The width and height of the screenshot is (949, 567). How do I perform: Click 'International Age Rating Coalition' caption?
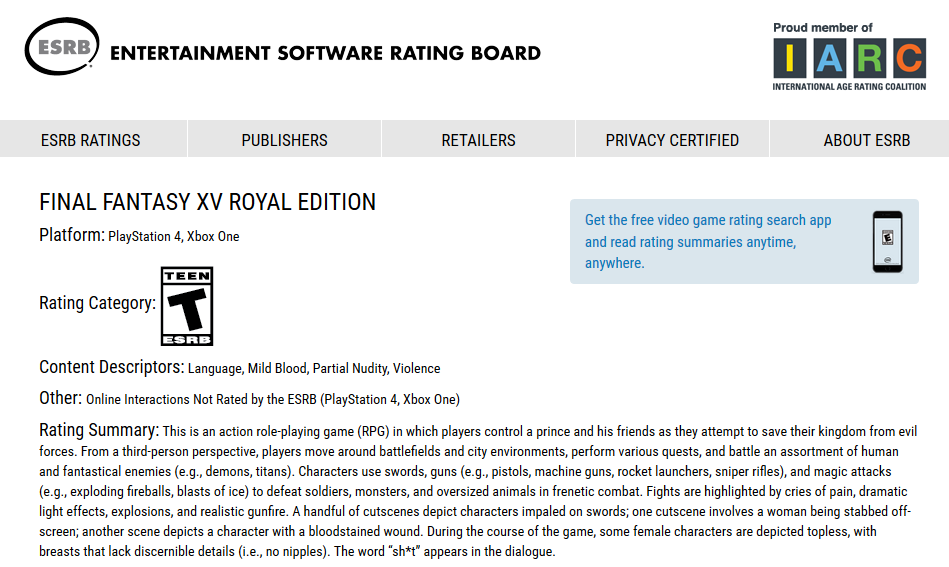pos(849,87)
